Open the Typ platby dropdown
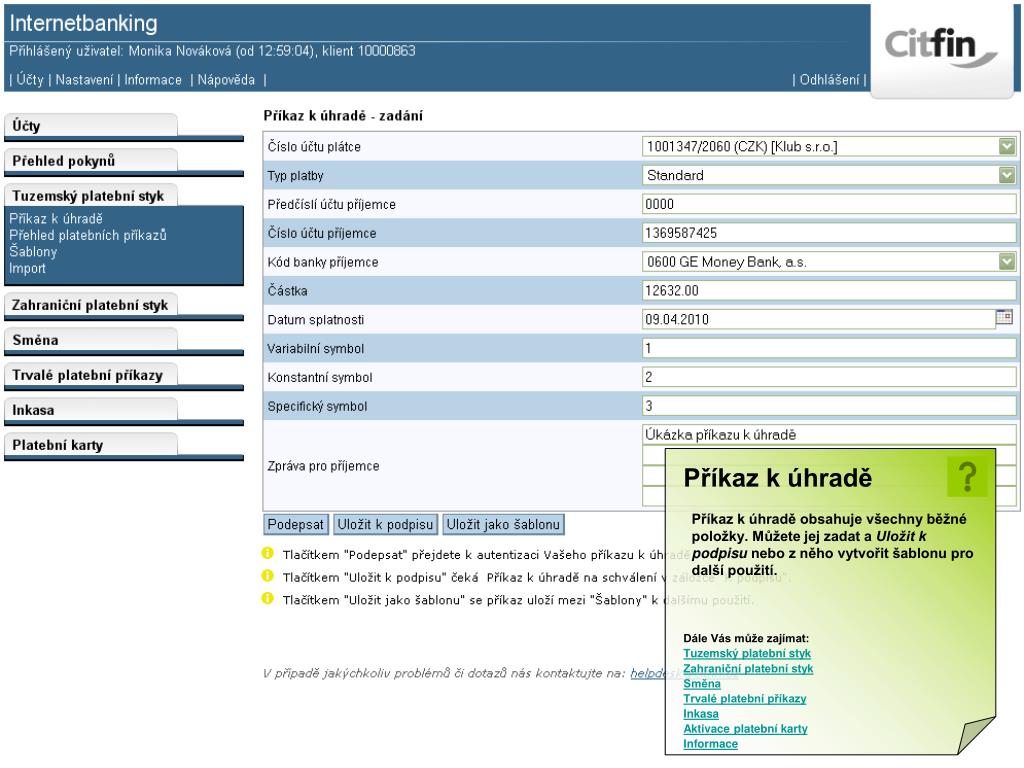 (1006, 175)
